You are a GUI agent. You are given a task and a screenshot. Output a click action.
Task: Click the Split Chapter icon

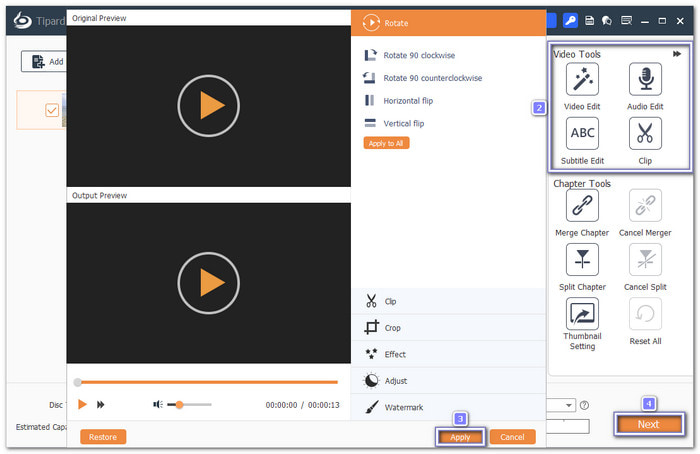[x=582, y=259]
